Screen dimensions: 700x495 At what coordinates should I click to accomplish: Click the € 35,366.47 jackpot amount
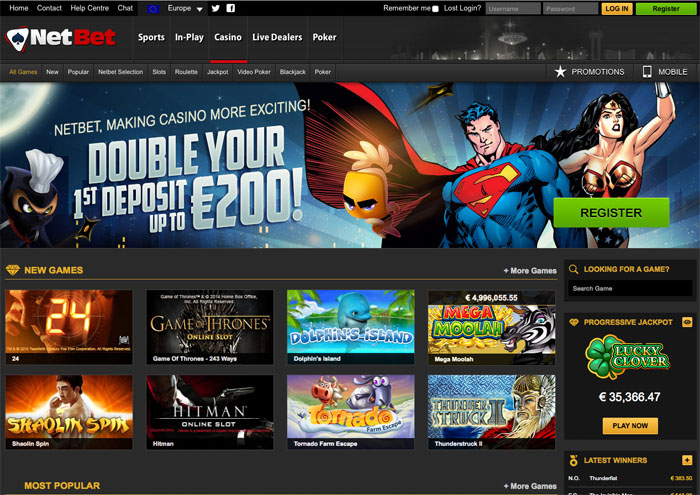coord(629,397)
